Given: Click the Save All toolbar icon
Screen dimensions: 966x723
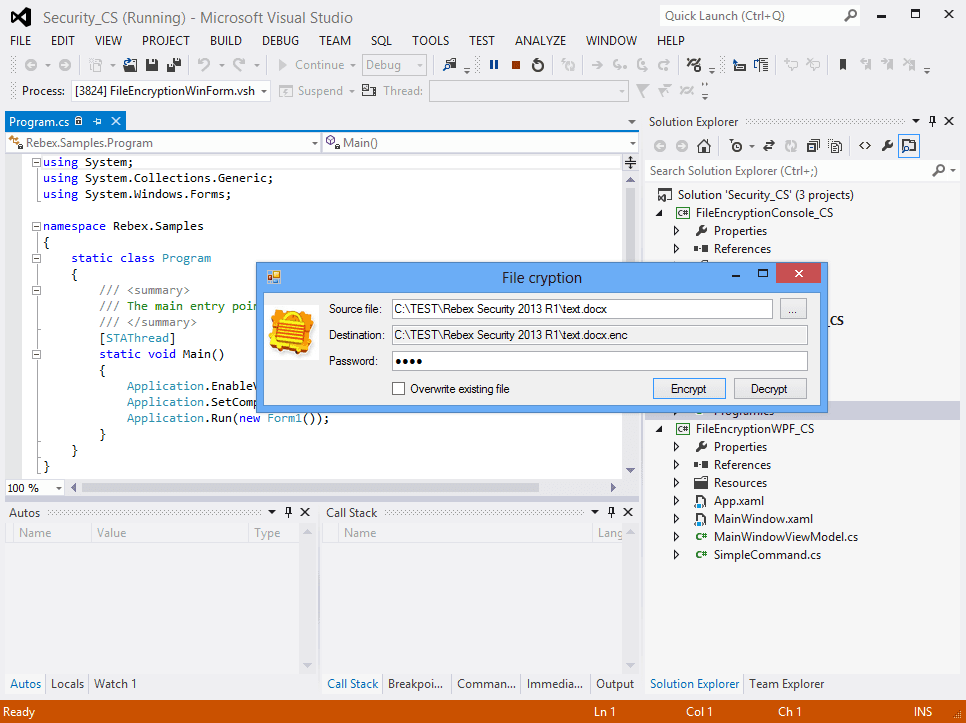Looking at the screenshot, I should point(174,65).
